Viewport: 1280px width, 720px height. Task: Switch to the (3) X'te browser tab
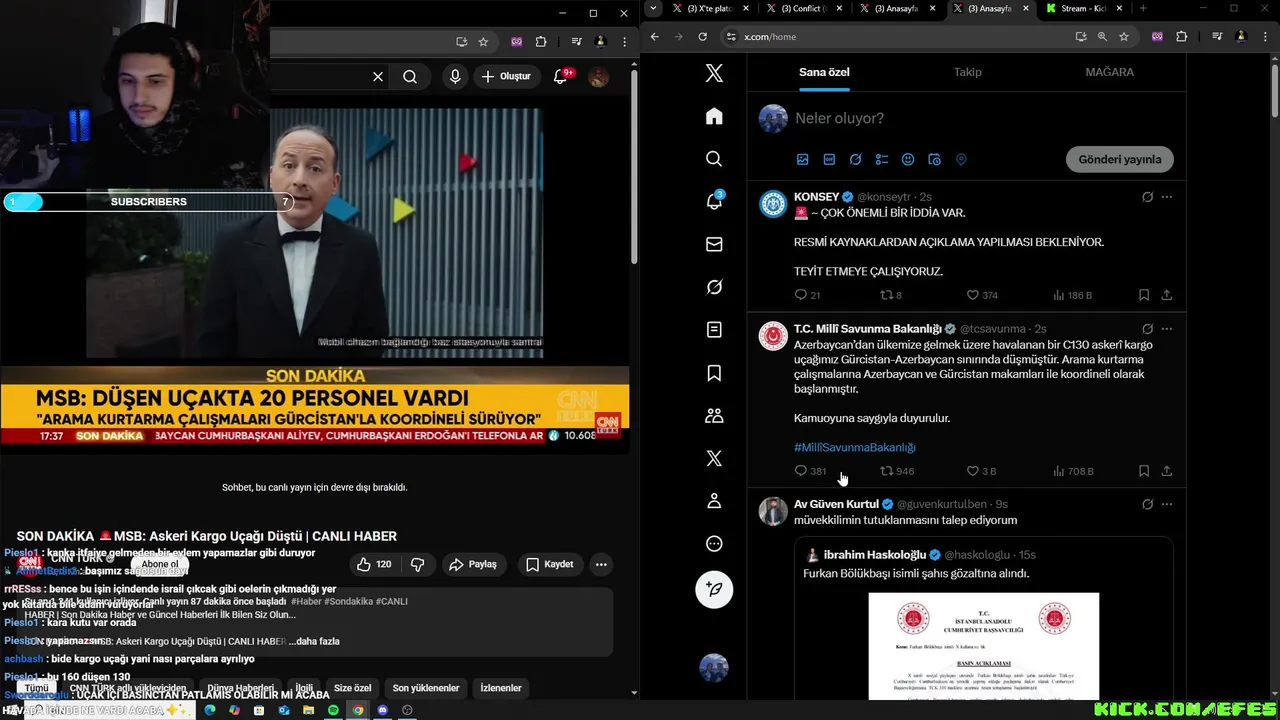click(711, 9)
